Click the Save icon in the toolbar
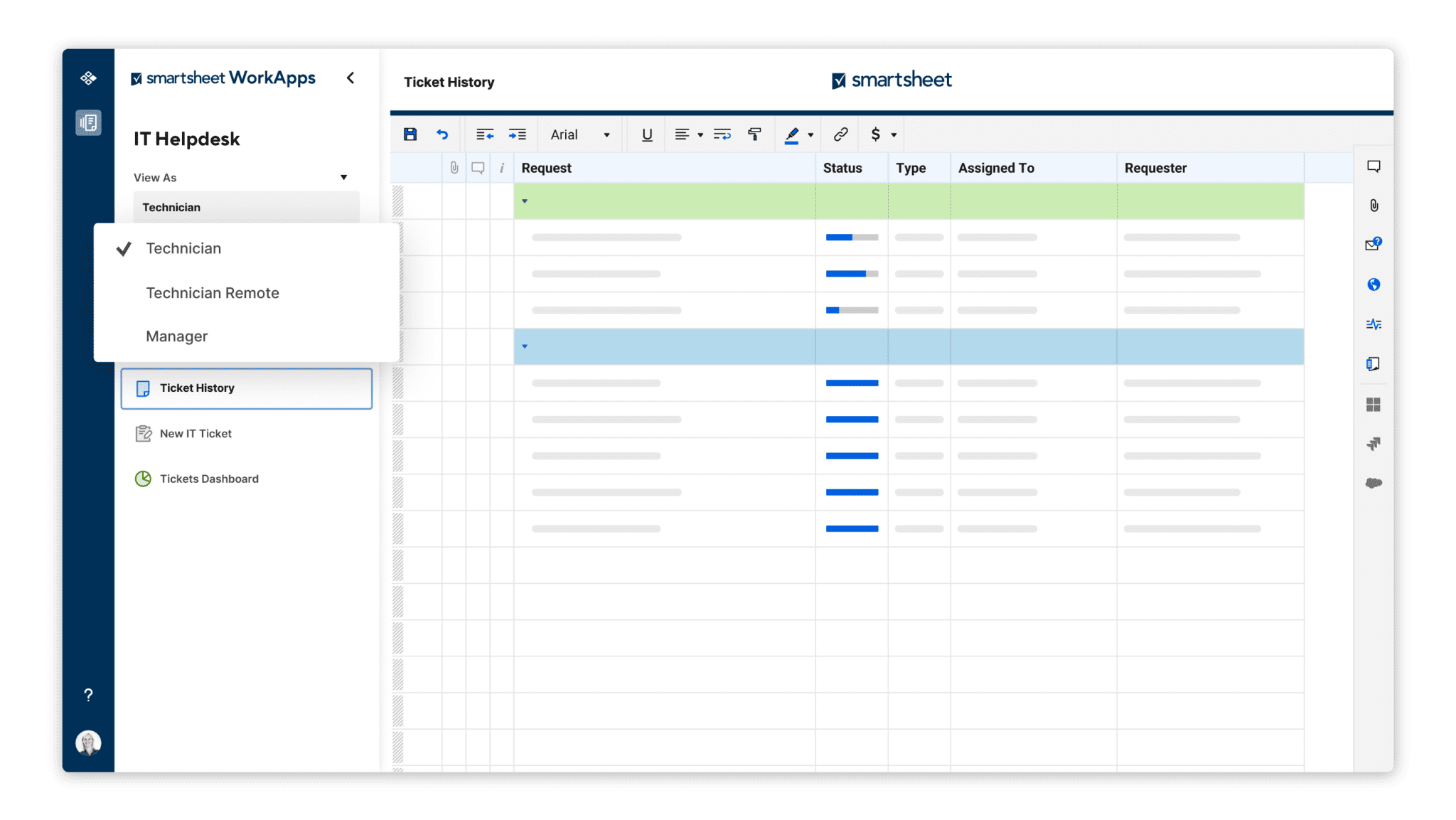The height and width of the screenshot is (820, 1456). point(410,134)
